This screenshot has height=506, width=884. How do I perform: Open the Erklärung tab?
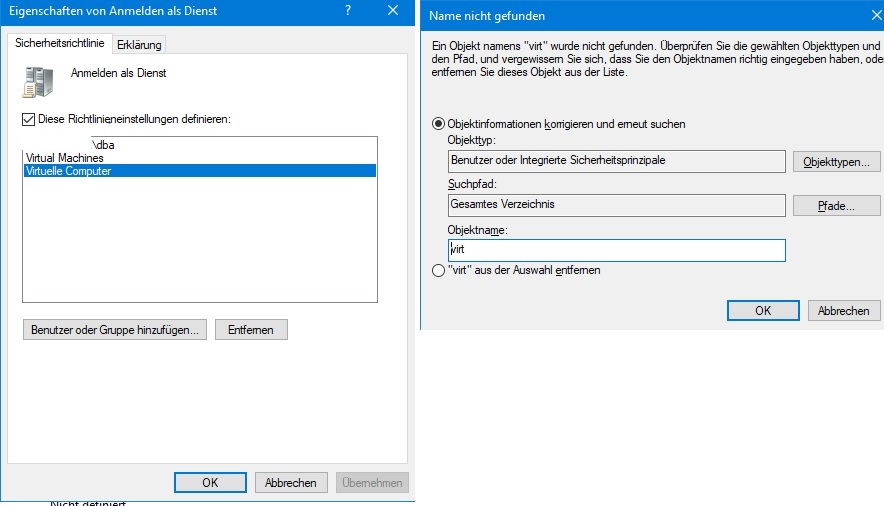pos(139,45)
